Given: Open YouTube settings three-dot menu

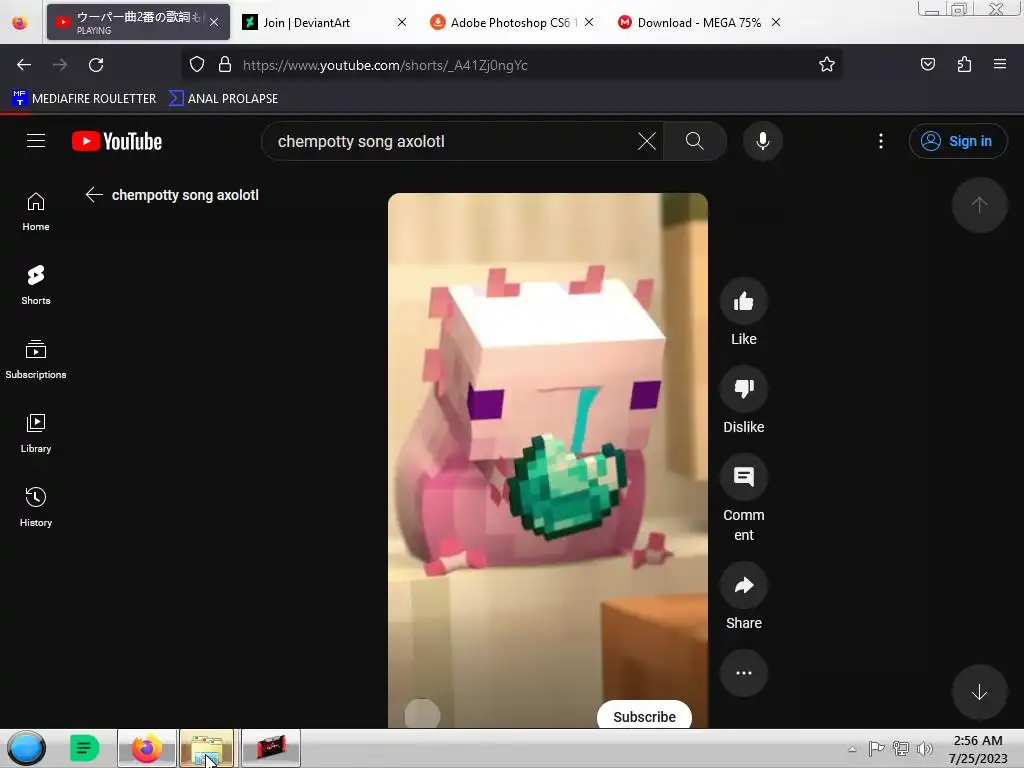Looking at the screenshot, I should pyautogui.click(x=880, y=141).
